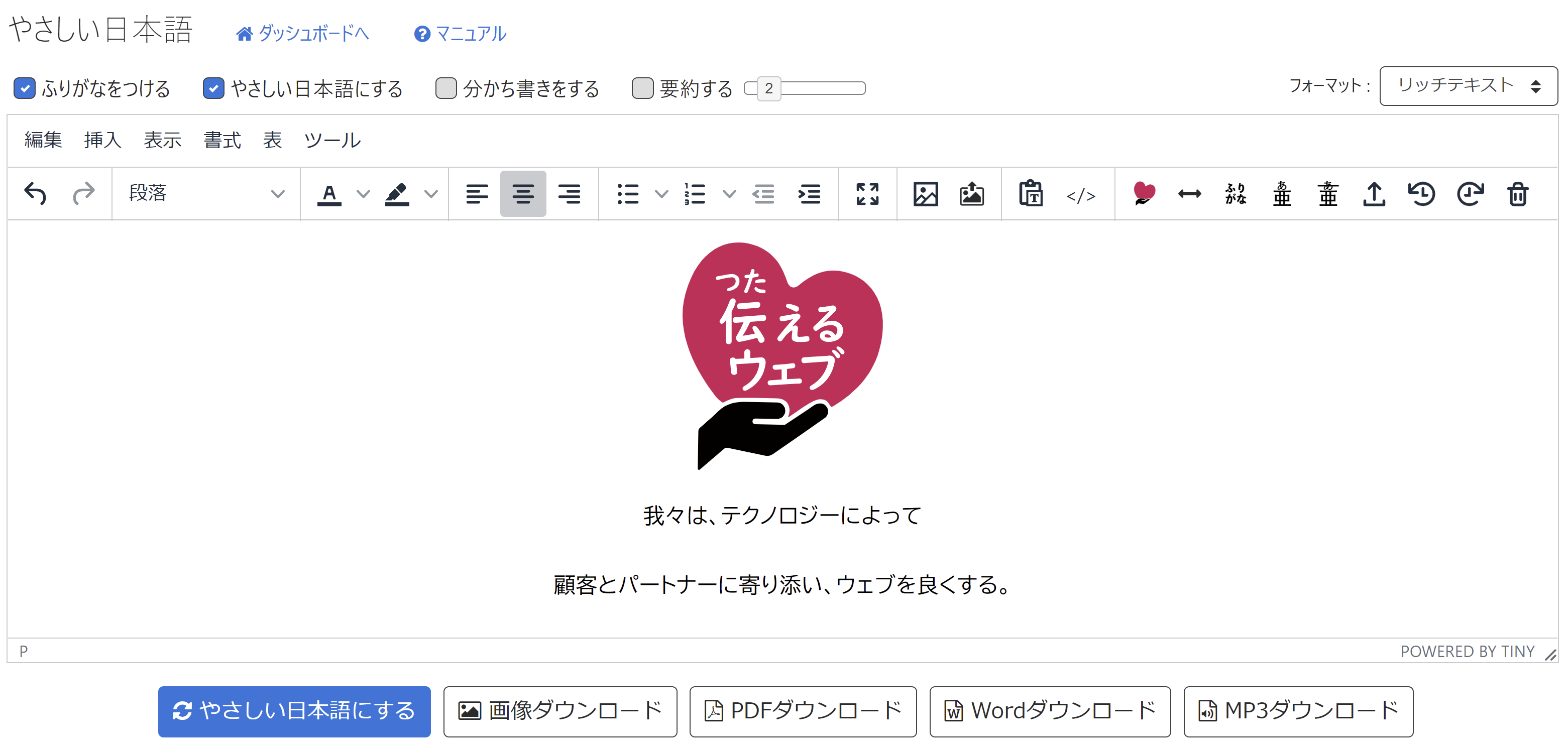Open the 挿入 menu

(x=103, y=140)
